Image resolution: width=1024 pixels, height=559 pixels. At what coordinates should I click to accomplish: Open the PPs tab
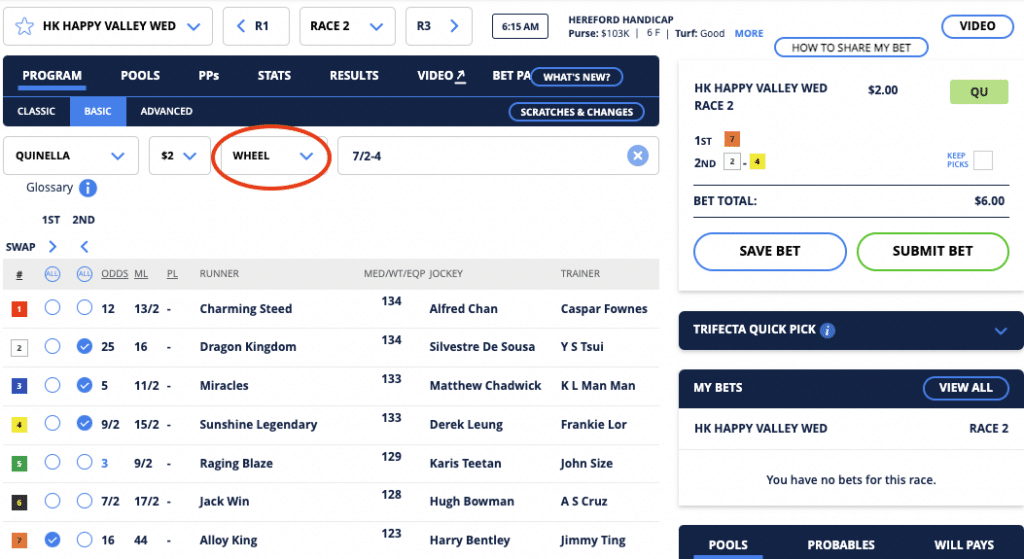tap(208, 76)
